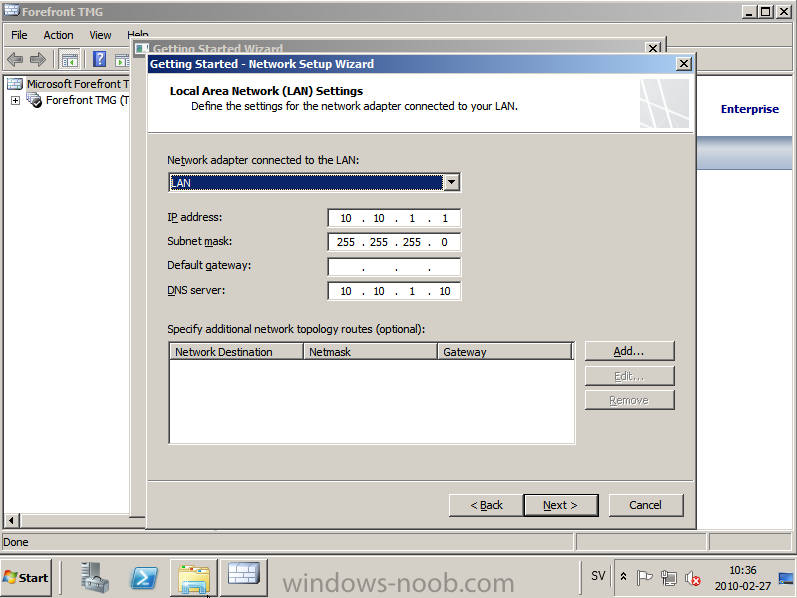Click the IP address field
The height and width of the screenshot is (598, 797).
pyautogui.click(x=394, y=218)
